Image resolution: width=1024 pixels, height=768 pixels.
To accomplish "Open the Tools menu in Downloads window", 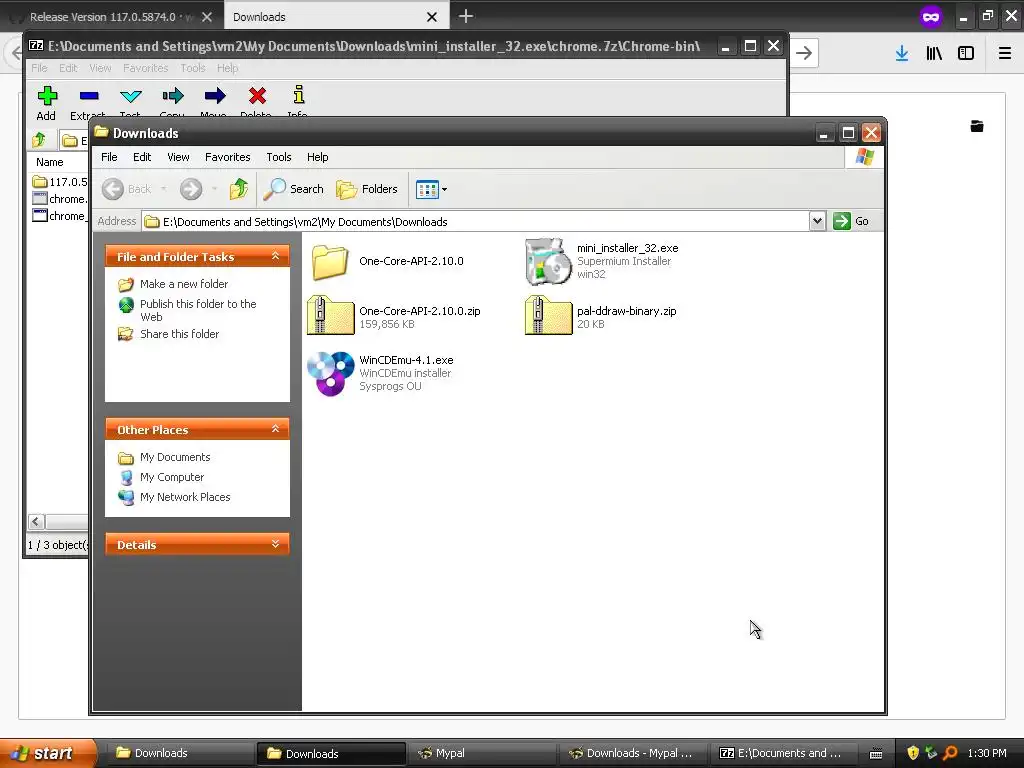I will [x=278, y=157].
